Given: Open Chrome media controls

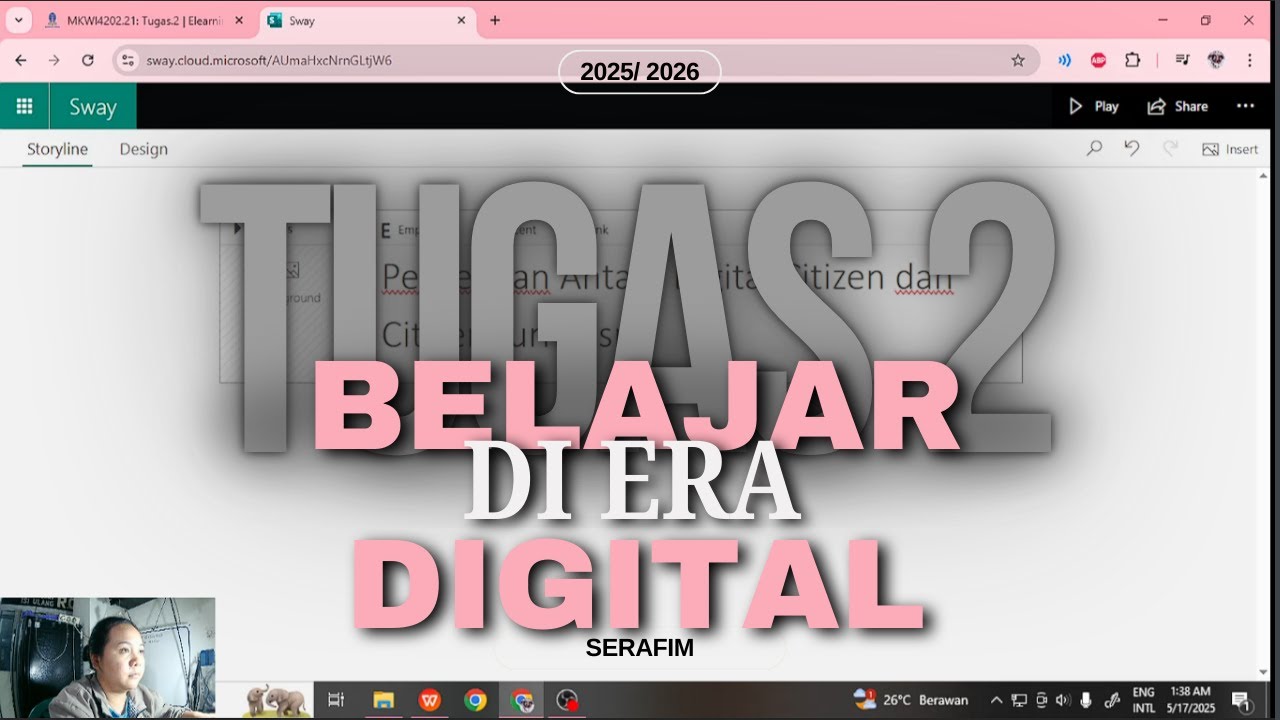Looking at the screenshot, I should (x=1182, y=60).
